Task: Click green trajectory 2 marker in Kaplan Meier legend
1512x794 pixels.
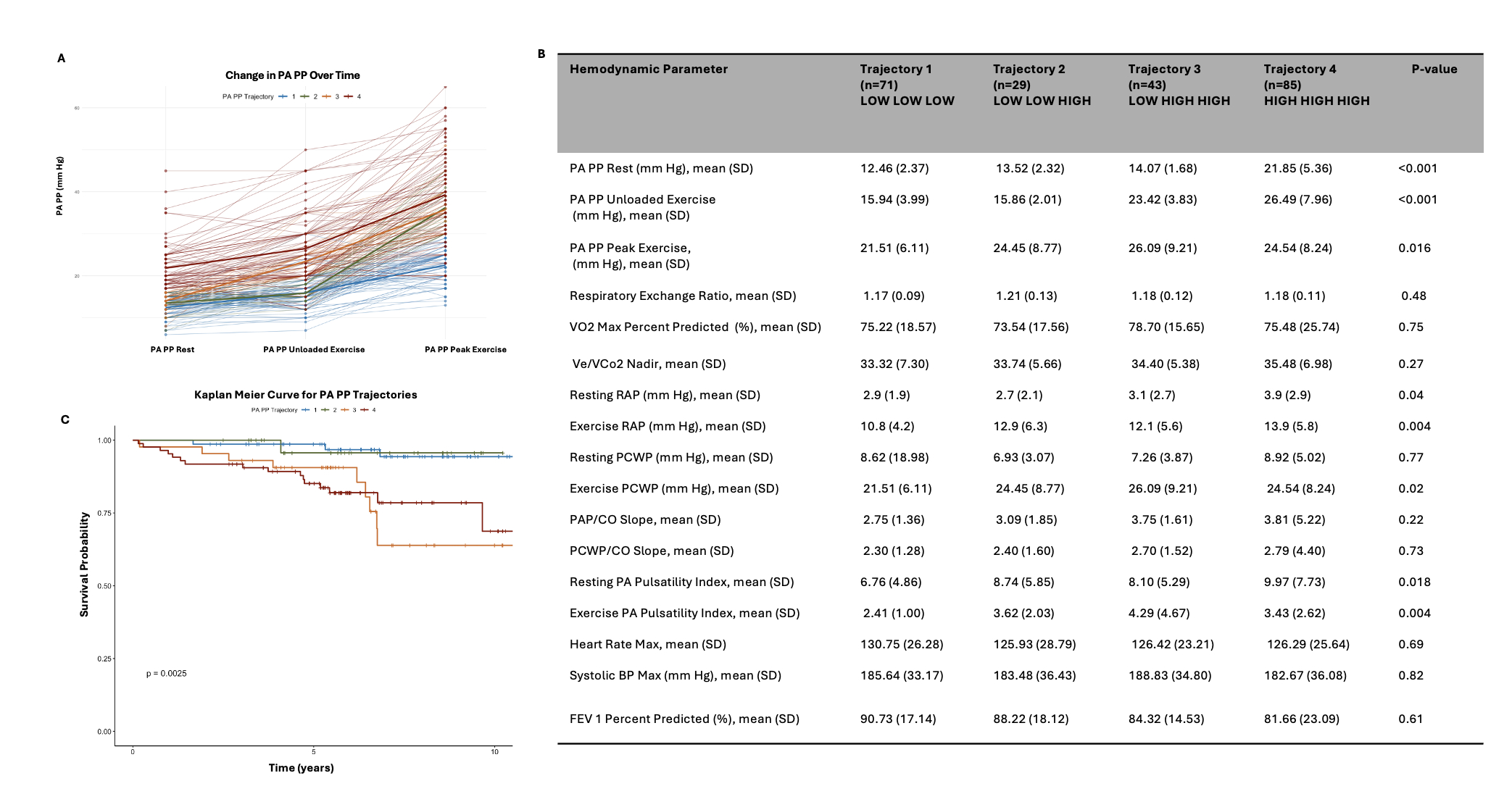Action: click(x=325, y=410)
